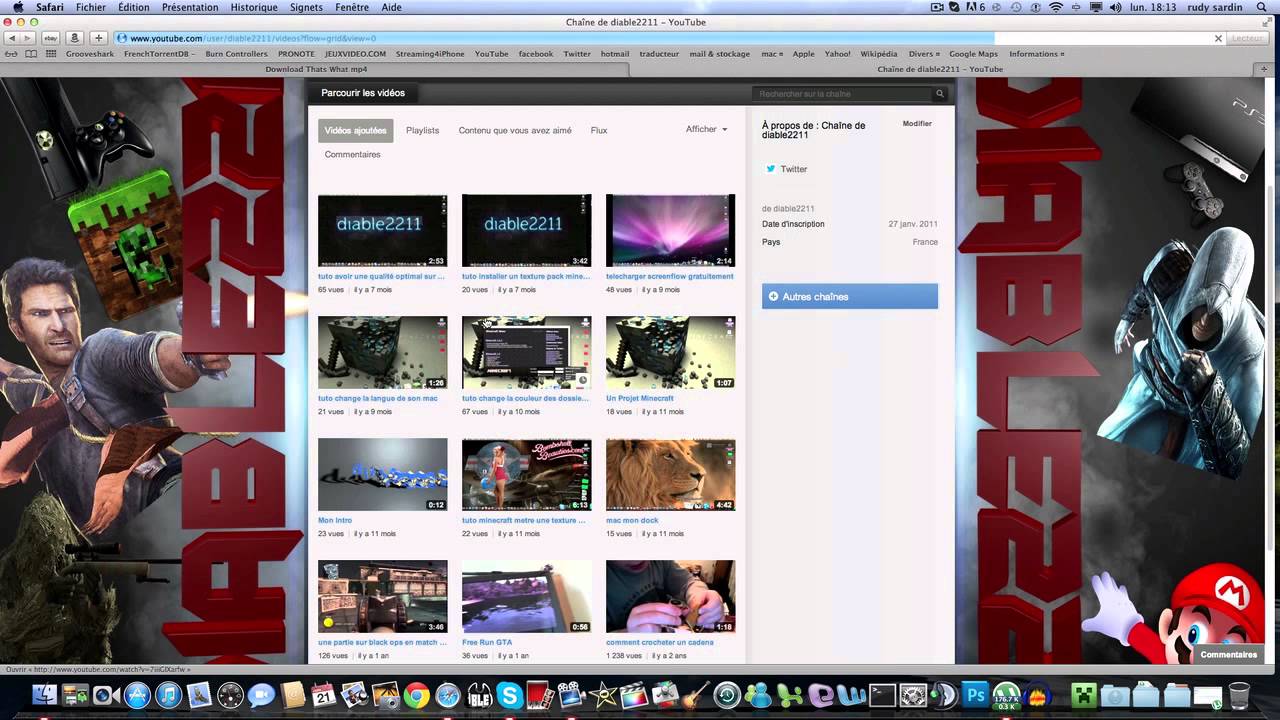This screenshot has height=720, width=1280.
Task: Open iTunes from the dock
Action: 168,694
